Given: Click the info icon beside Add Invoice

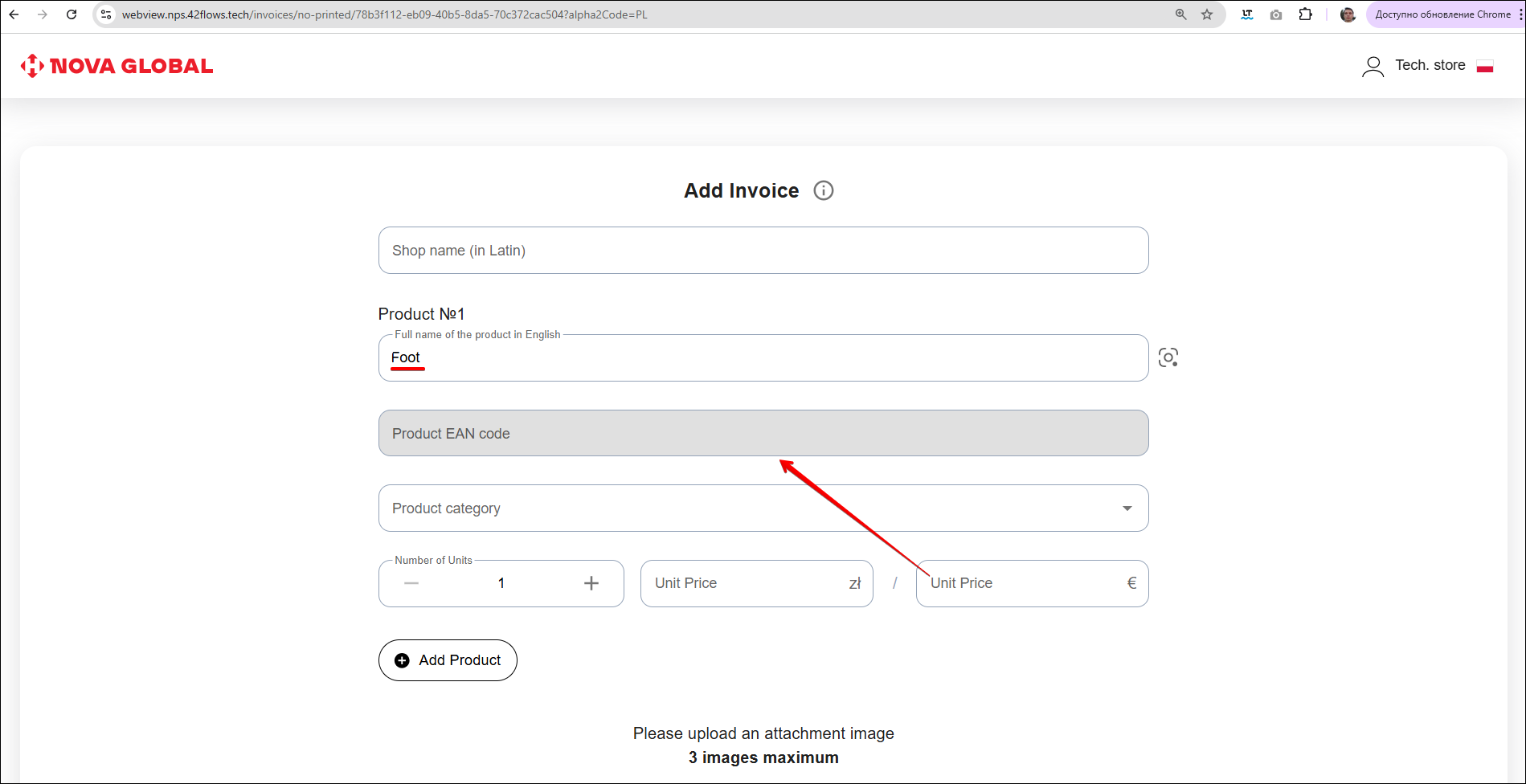Looking at the screenshot, I should 823,190.
